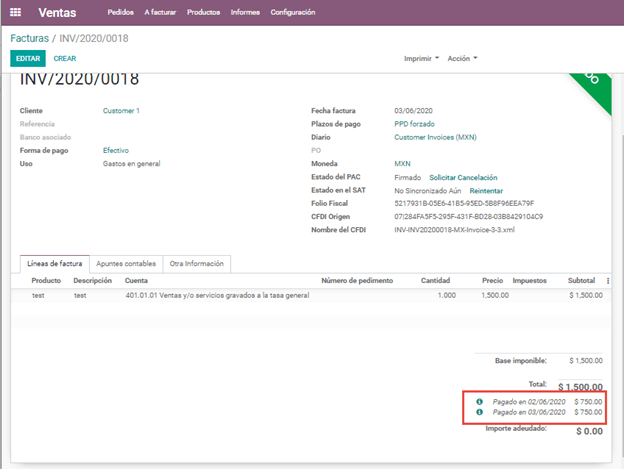Open column options kebab in invoice lines
This screenshot has height=469, width=624.
pos(610,281)
